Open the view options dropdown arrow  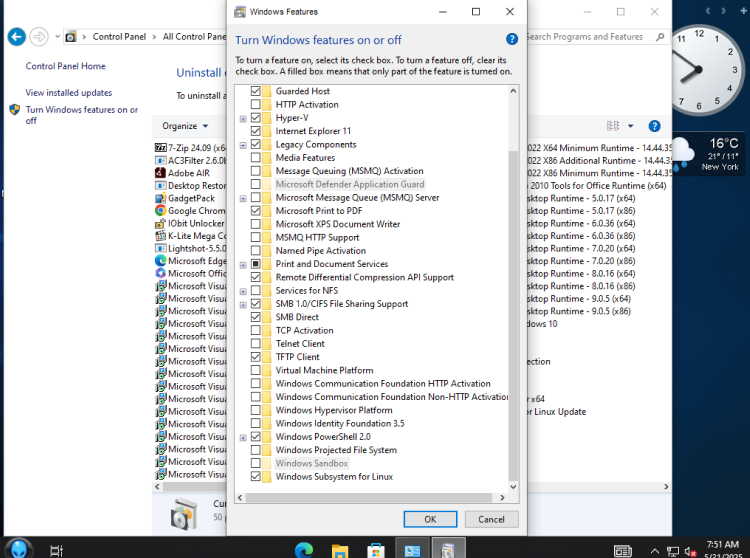tap(630, 126)
